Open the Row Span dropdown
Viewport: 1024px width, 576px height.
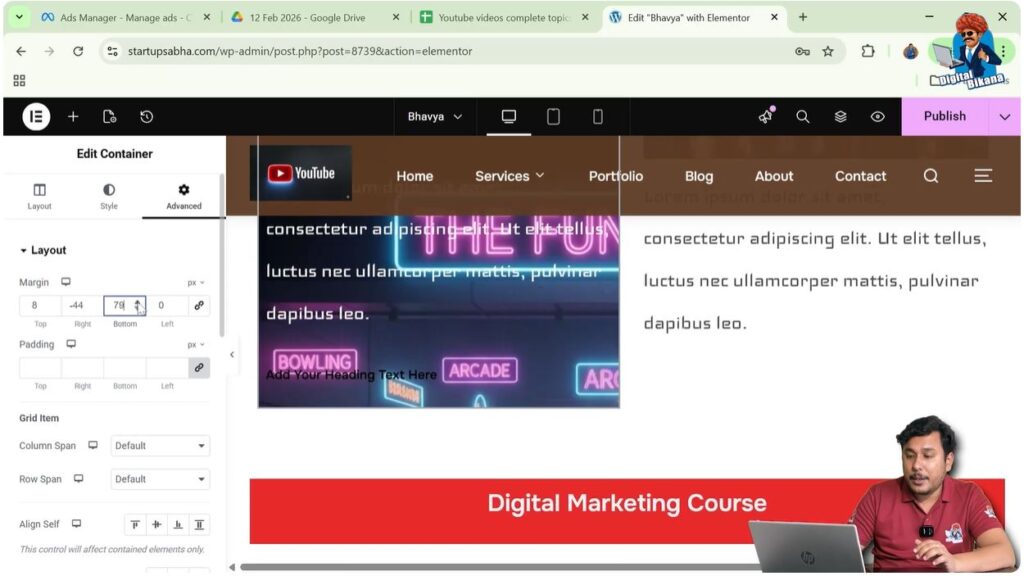point(160,479)
